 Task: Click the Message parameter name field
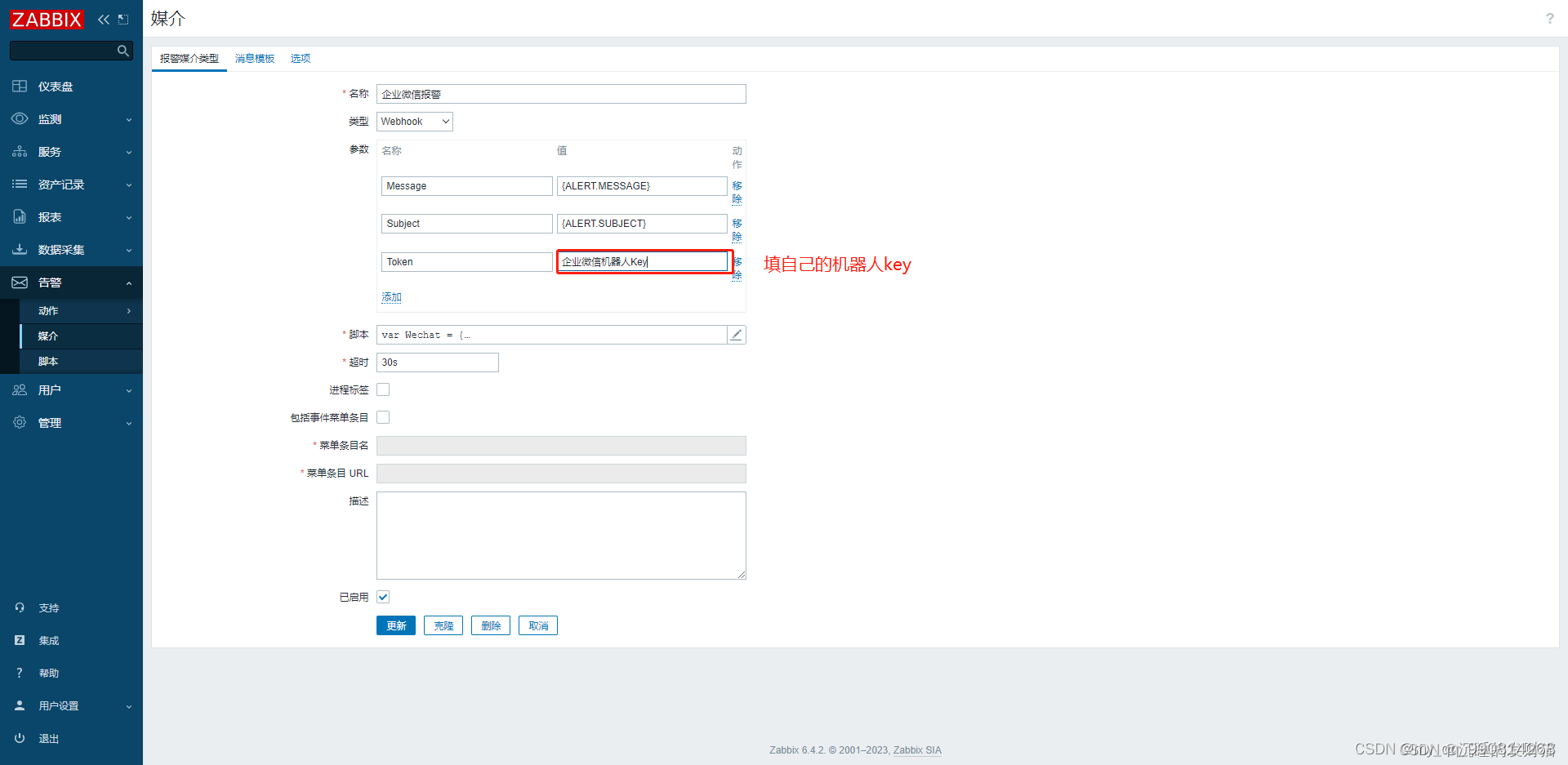point(467,186)
